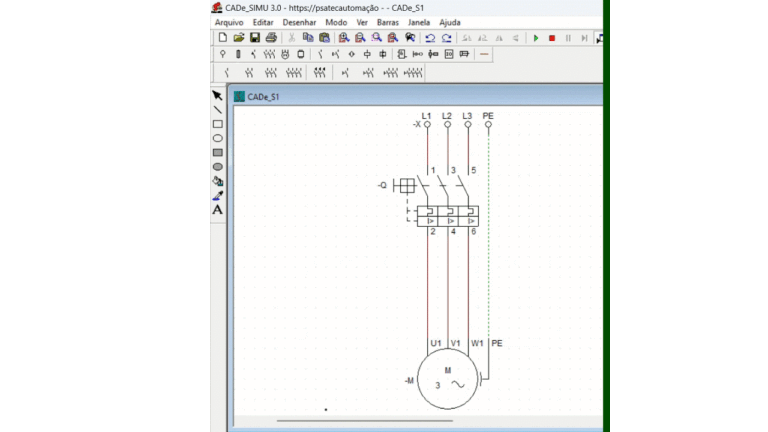Click the W1 motor terminal label
Screen dimensions: 768x432
(477, 343)
